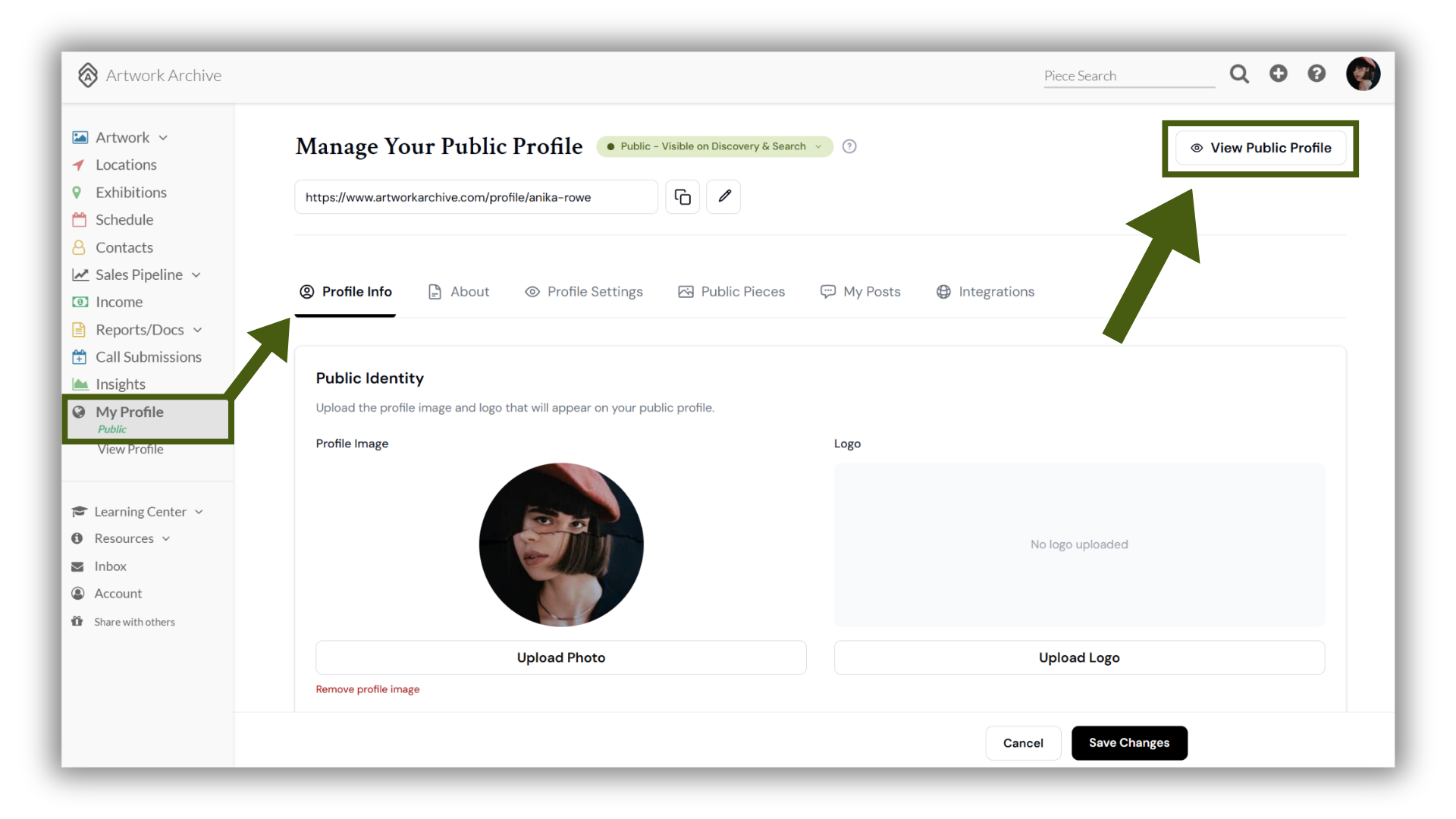
Task: Open the Public Pieces tab
Action: (x=732, y=292)
